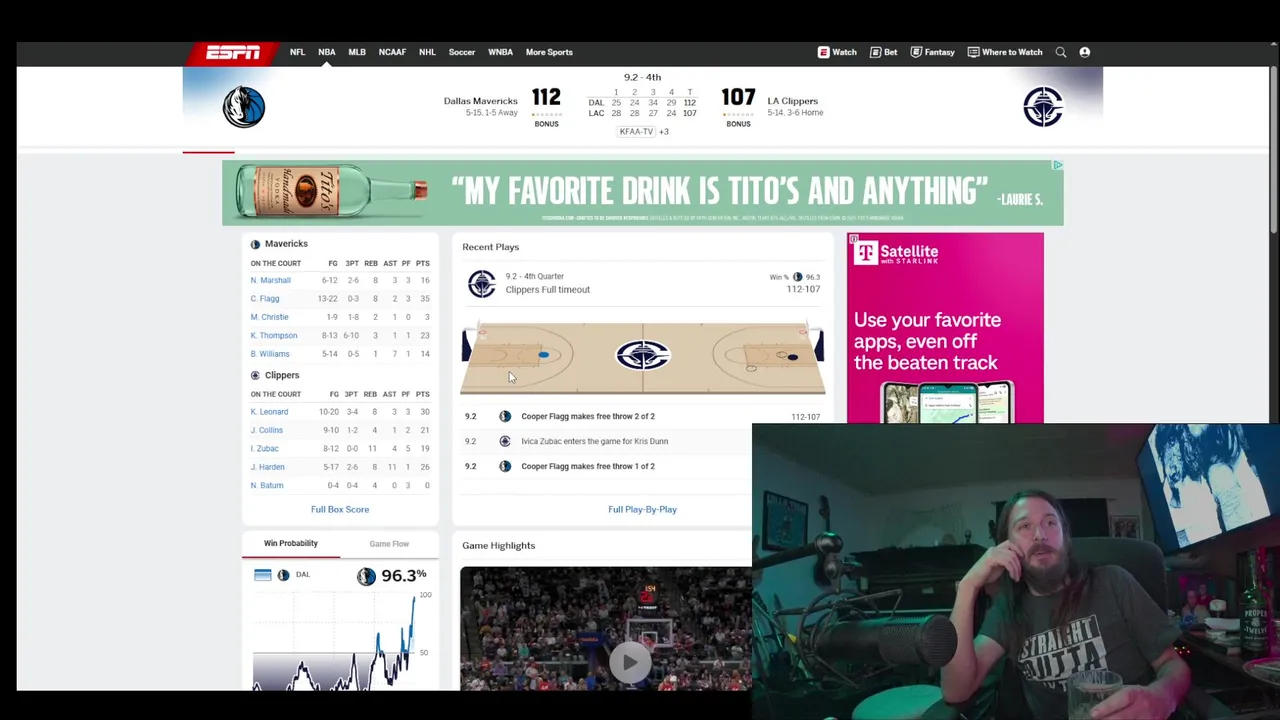Click the Watch ESPN+ icon
Screen dimensions: 1280x720
(823, 52)
